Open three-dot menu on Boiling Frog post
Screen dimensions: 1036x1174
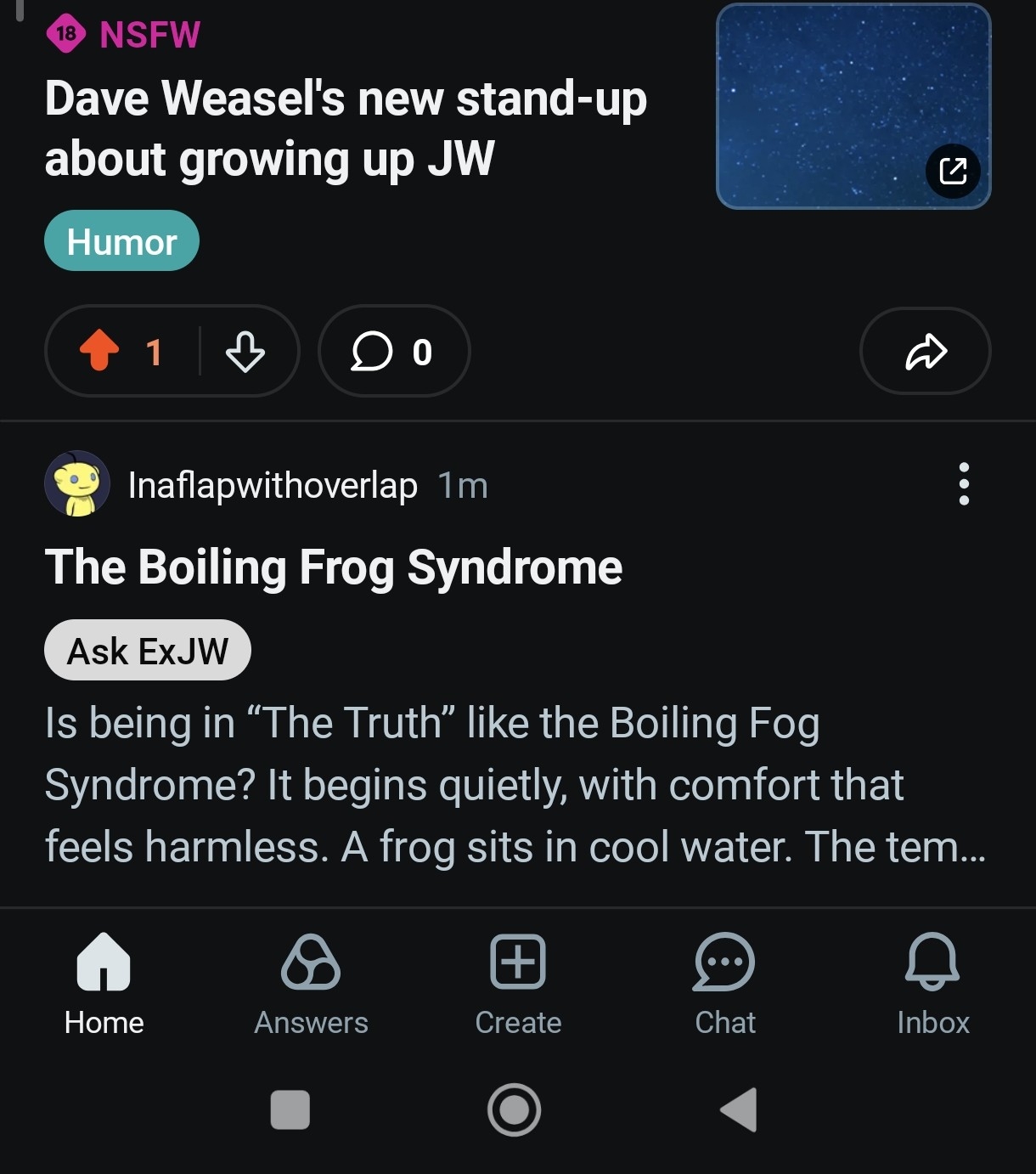click(964, 484)
